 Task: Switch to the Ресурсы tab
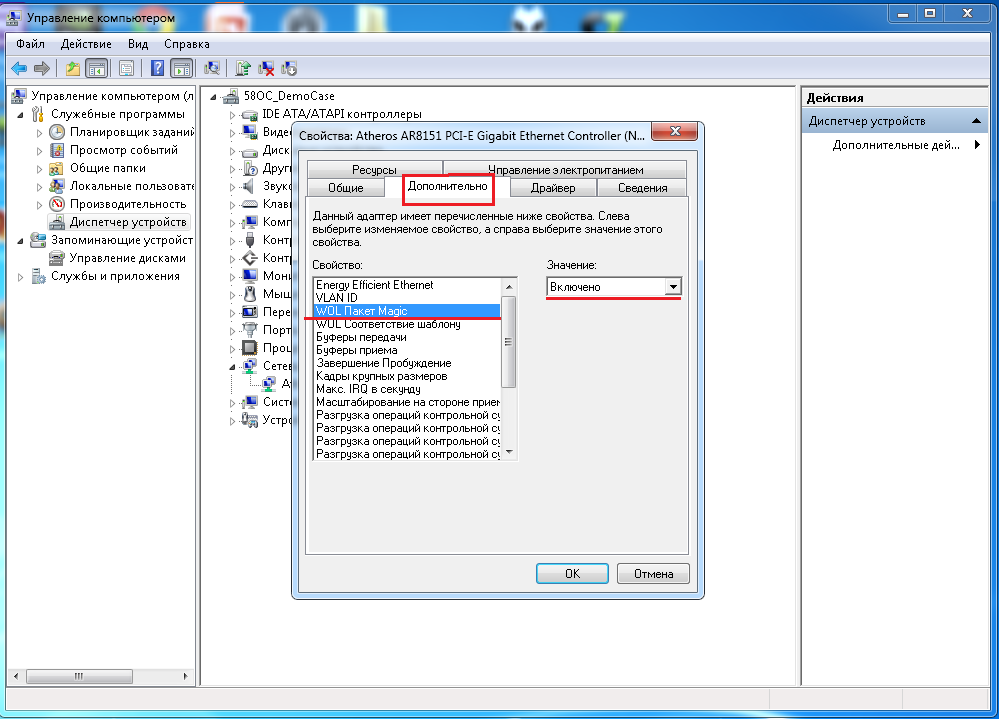(x=375, y=169)
